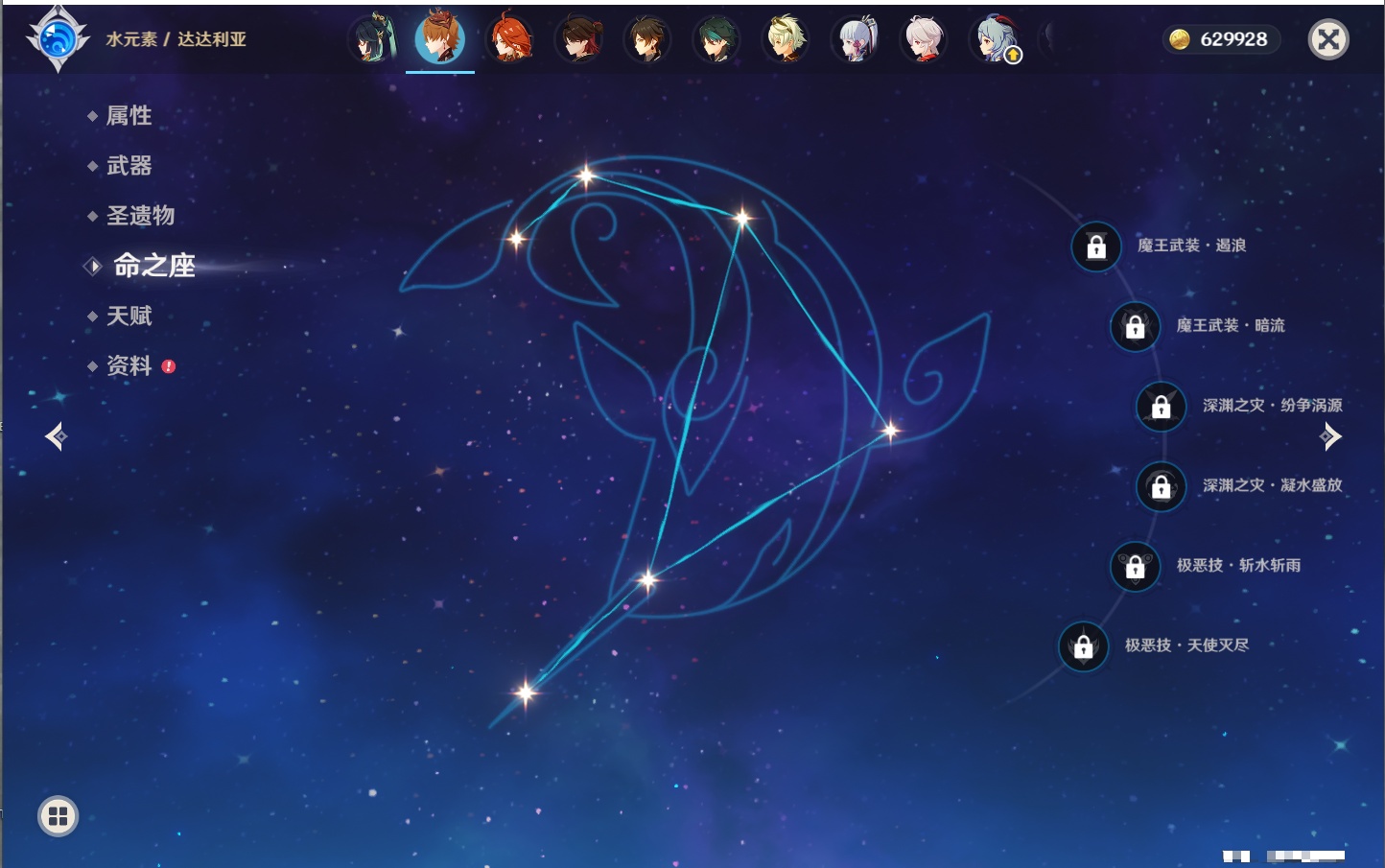Open the constellation label 魔王武装·遏浪
Screen dimensions: 1385x868
pos(1192,246)
